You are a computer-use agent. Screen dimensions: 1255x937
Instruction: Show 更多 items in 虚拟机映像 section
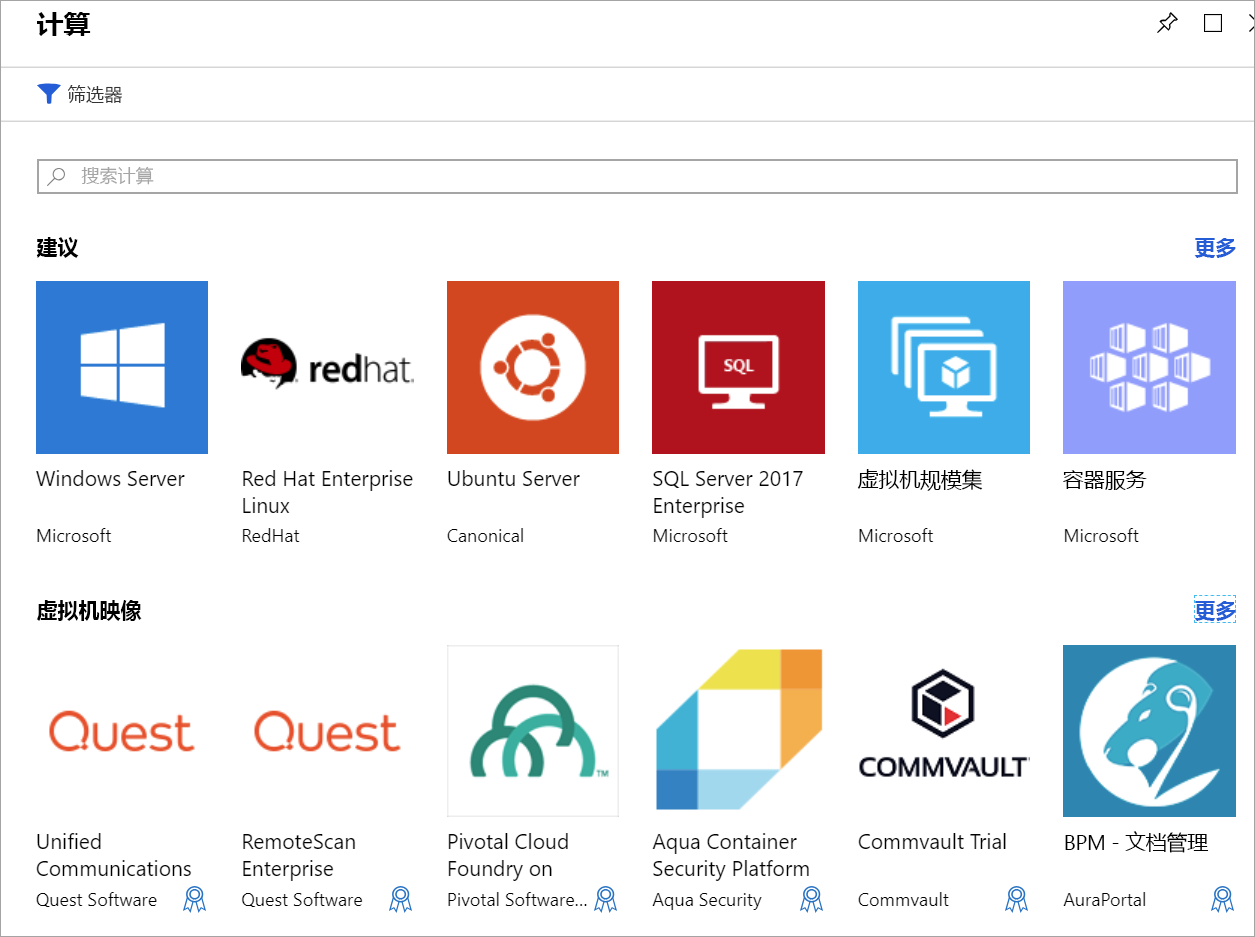pos(1215,610)
